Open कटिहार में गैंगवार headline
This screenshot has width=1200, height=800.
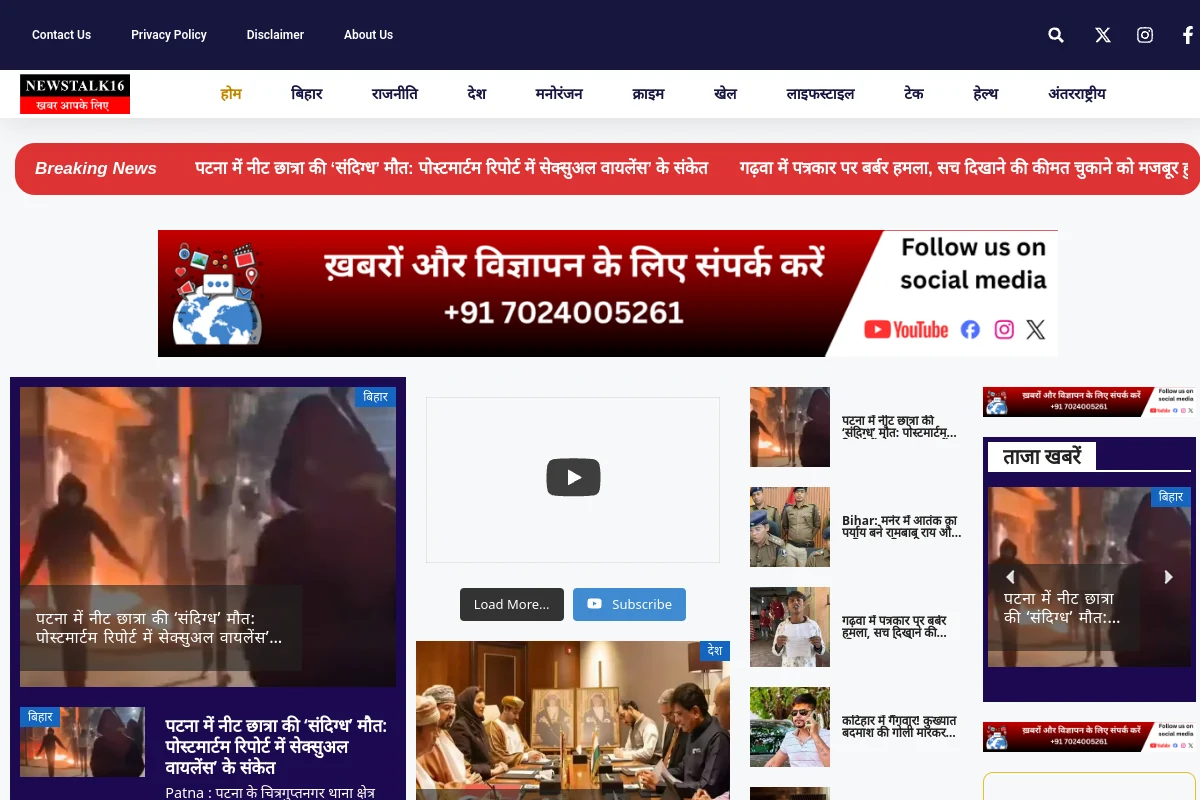[x=899, y=727]
